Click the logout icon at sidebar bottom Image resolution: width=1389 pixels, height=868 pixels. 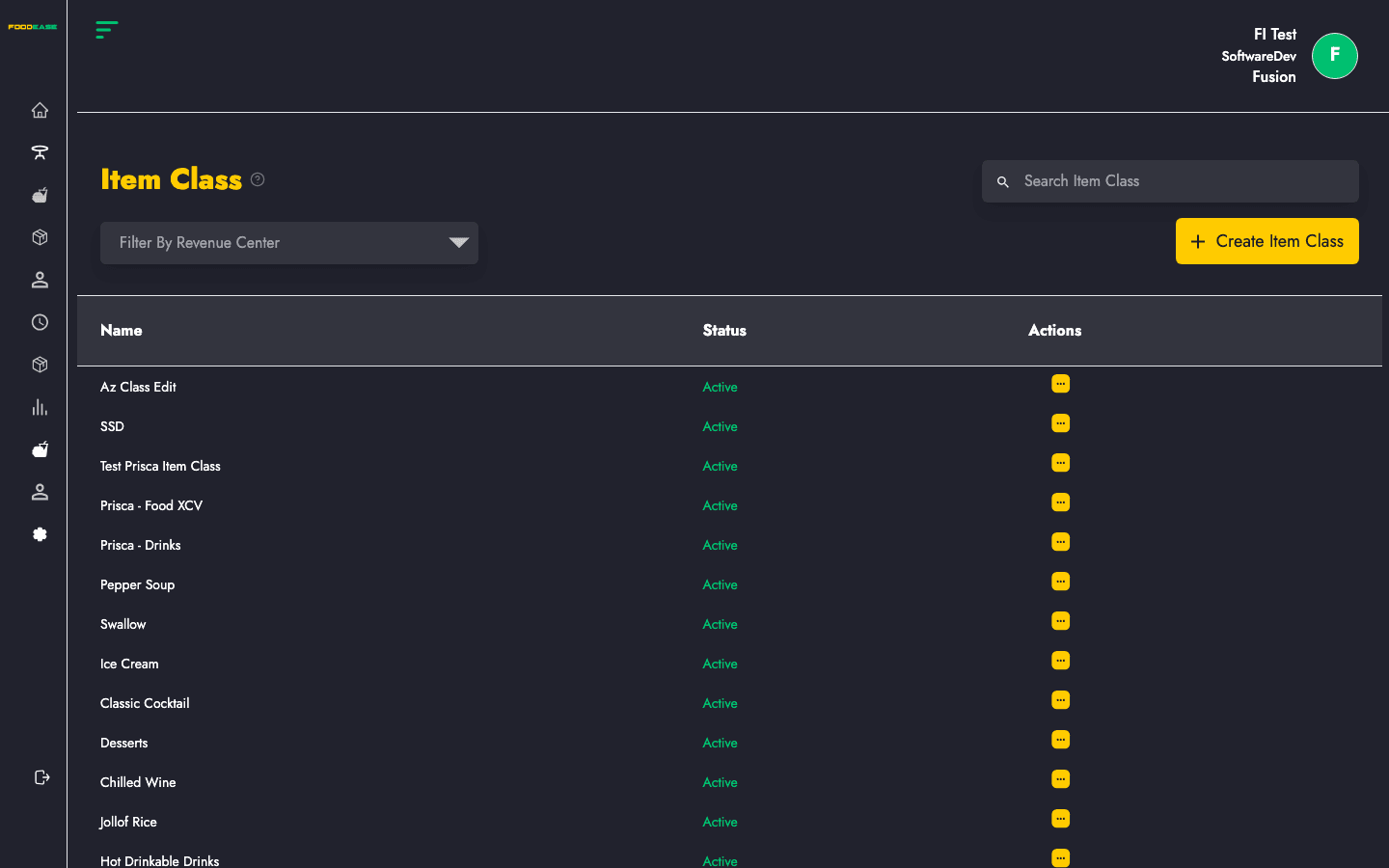41,777
